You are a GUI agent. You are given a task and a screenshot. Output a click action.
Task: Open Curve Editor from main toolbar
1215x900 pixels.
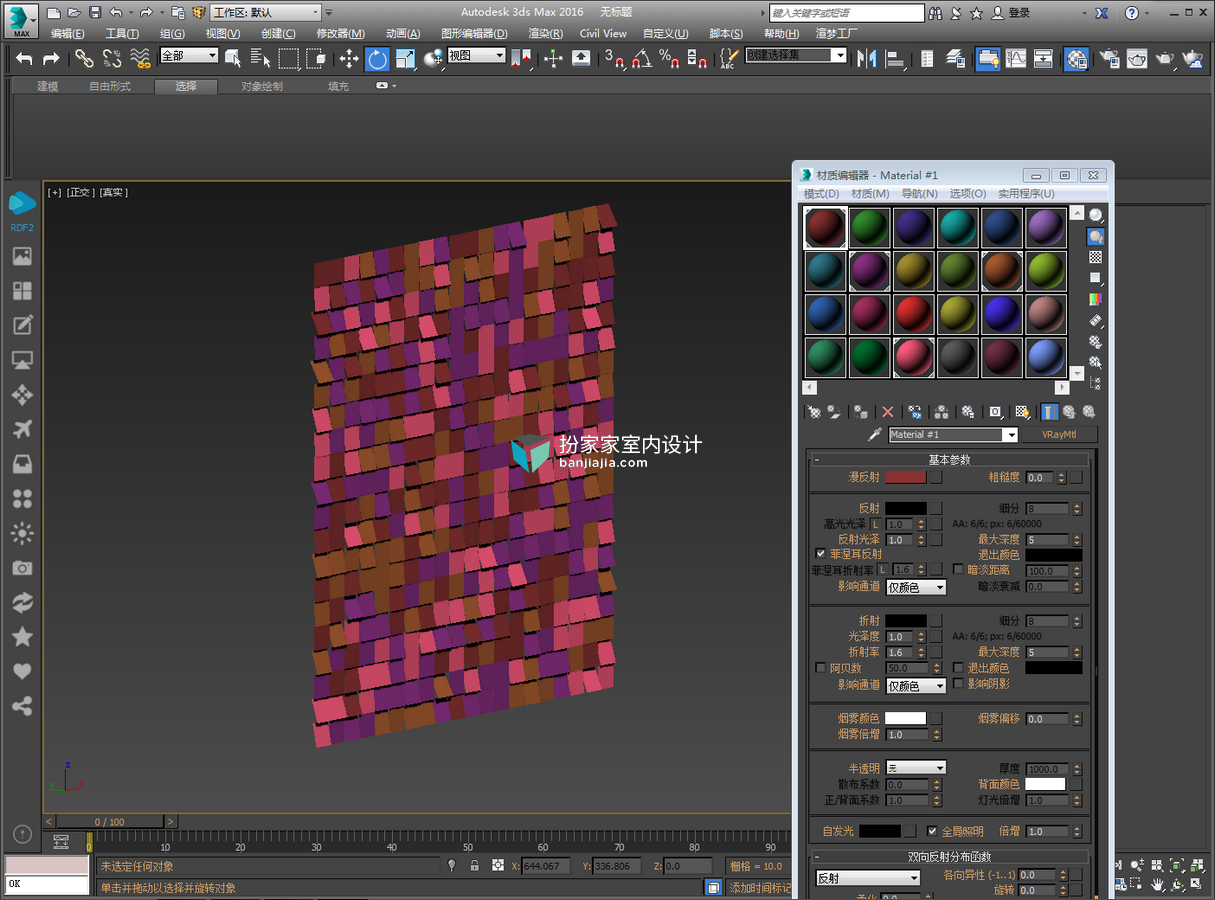(x=1016, y=58)
